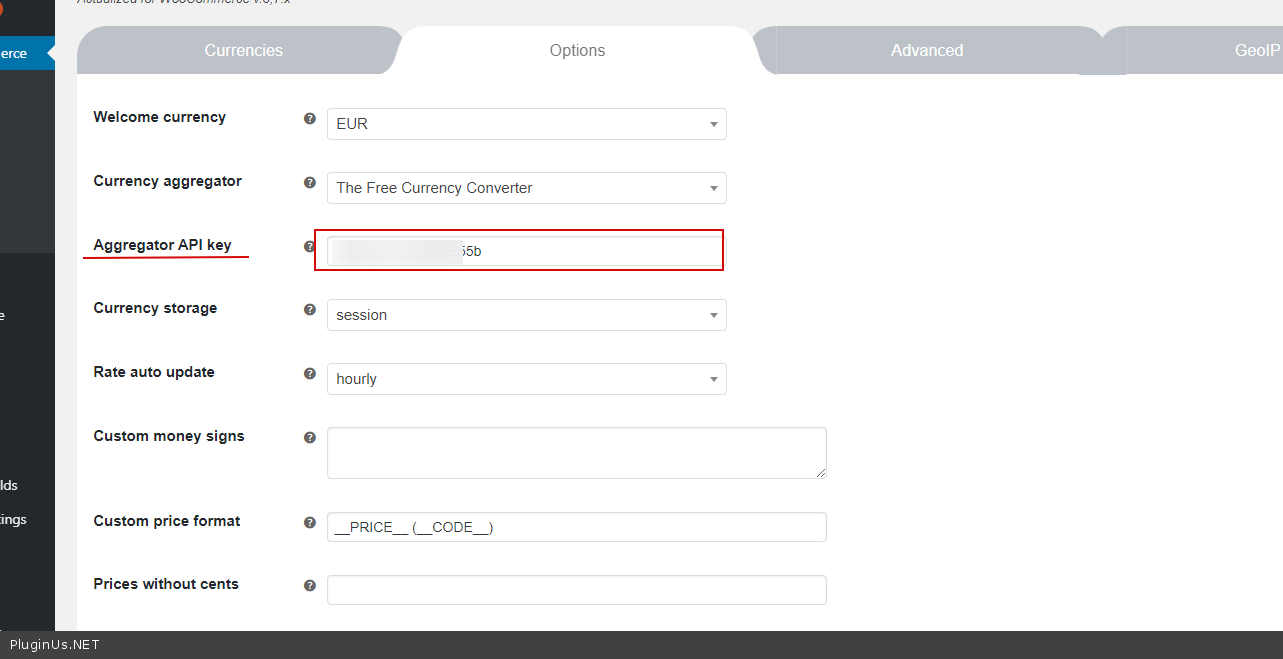This screenshot has width=1283, height=659.
Task: Click the Custom price format input
Action: (x=576, y=527)
